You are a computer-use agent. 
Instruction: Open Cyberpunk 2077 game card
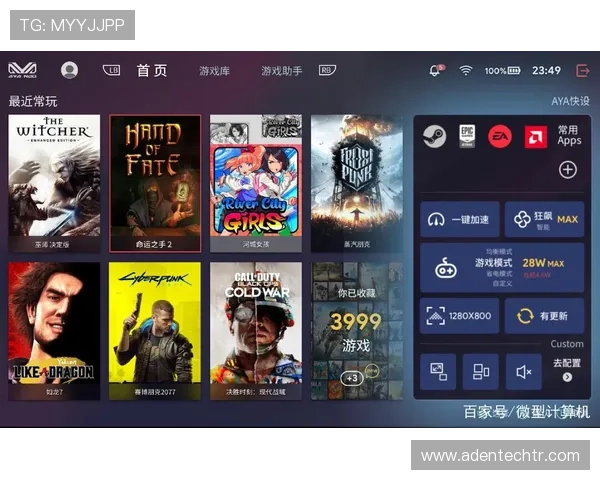click(x=155, y=331)
